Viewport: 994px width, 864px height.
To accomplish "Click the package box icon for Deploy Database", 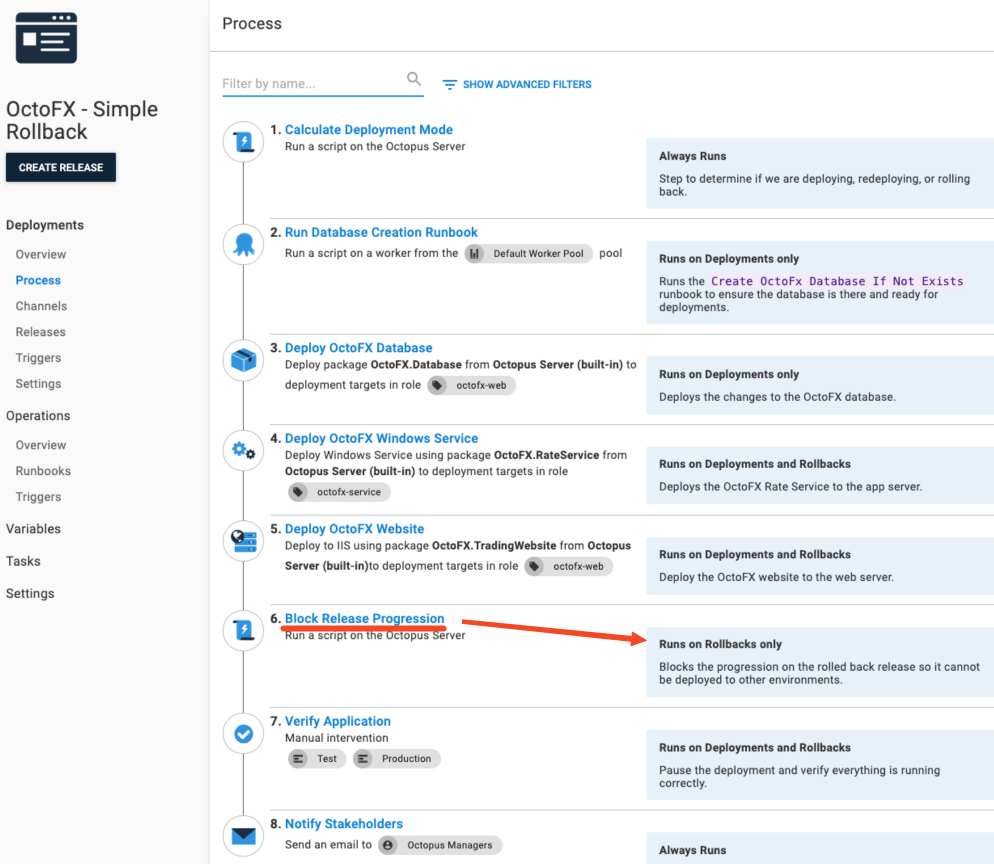I will (x=243, y=360).
